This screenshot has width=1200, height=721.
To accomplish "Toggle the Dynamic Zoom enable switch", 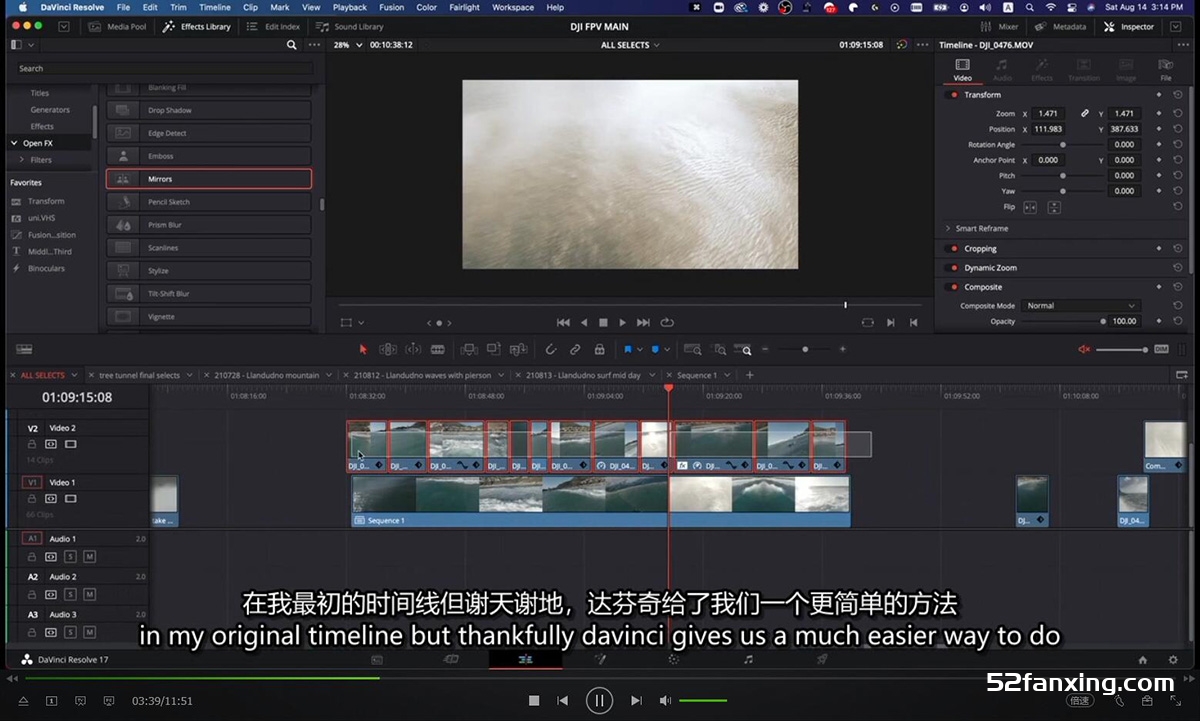I will (954, 268).
